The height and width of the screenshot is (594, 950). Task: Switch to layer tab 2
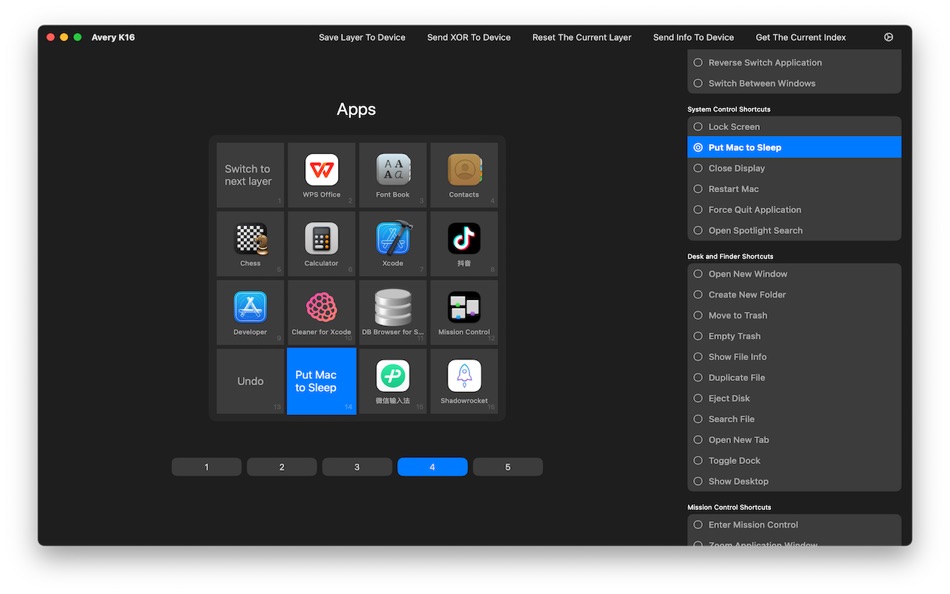click(282, 467)
